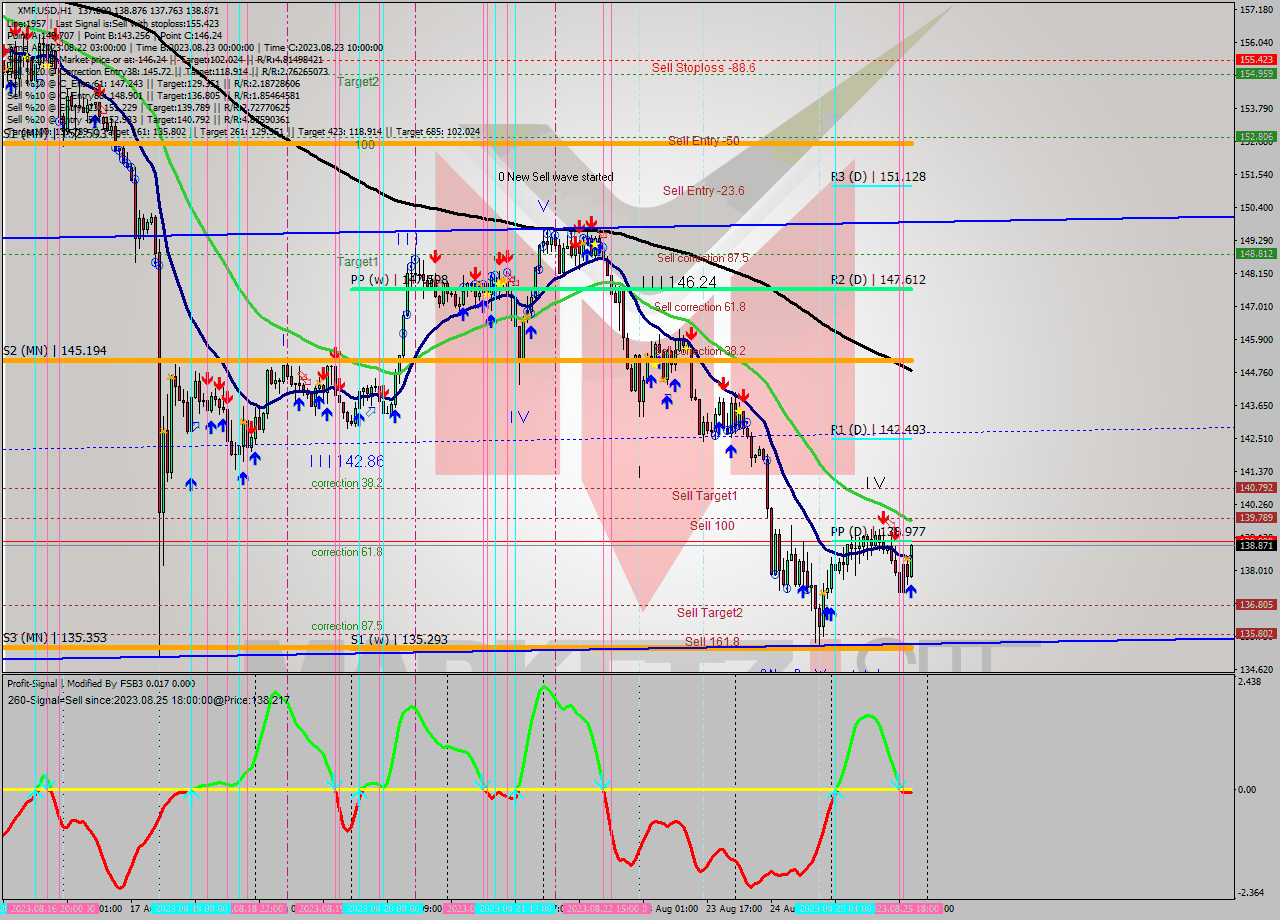
Task: Click red down arrow beside PP (D) label
Action: coord(883,518)
